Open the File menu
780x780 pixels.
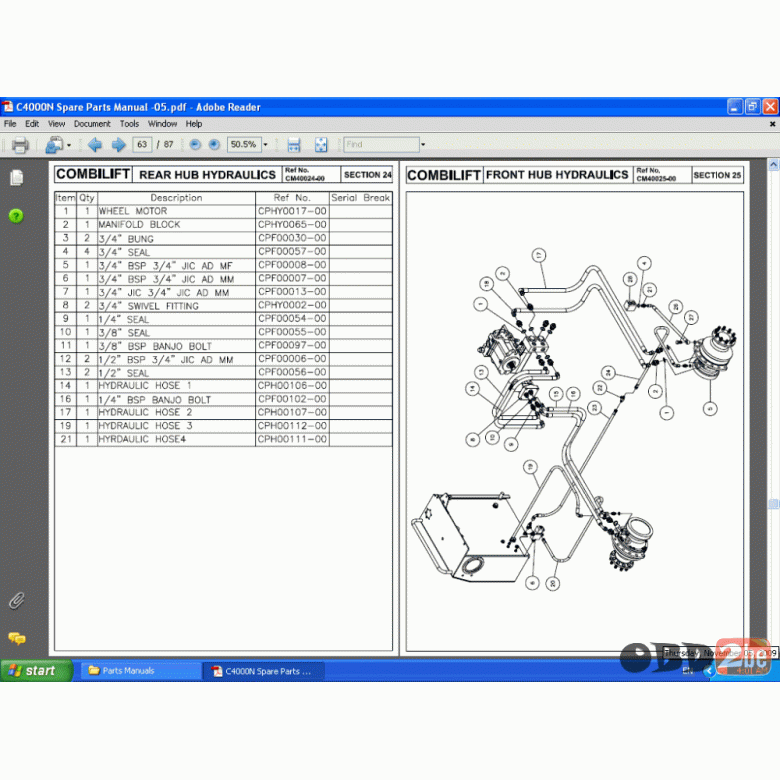click(10, 124)
